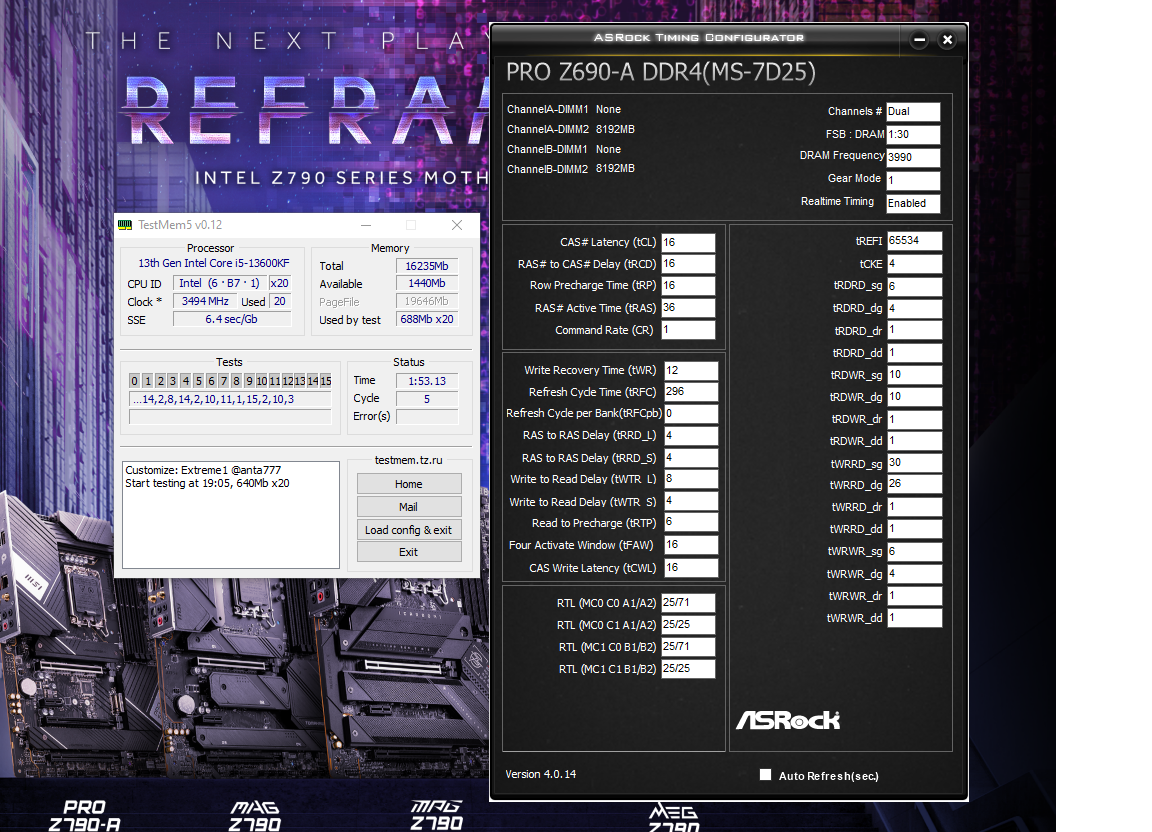Select the tRFCpb value field
The image size is (1152, 832).
click(x=691, y=413)
